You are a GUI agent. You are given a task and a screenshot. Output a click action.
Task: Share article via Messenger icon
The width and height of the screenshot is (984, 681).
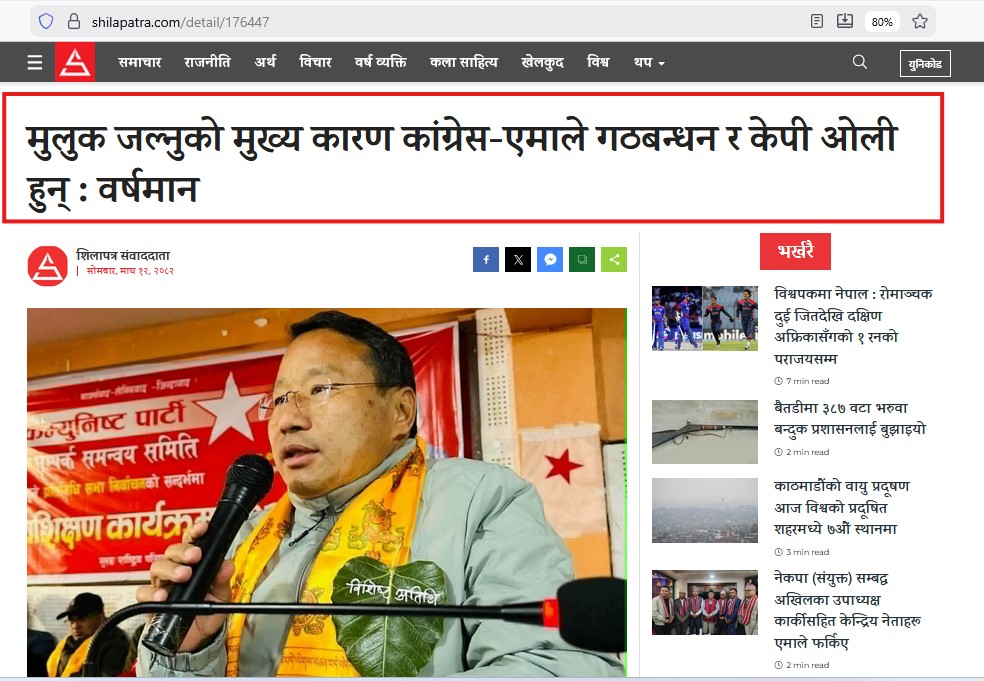550,260
